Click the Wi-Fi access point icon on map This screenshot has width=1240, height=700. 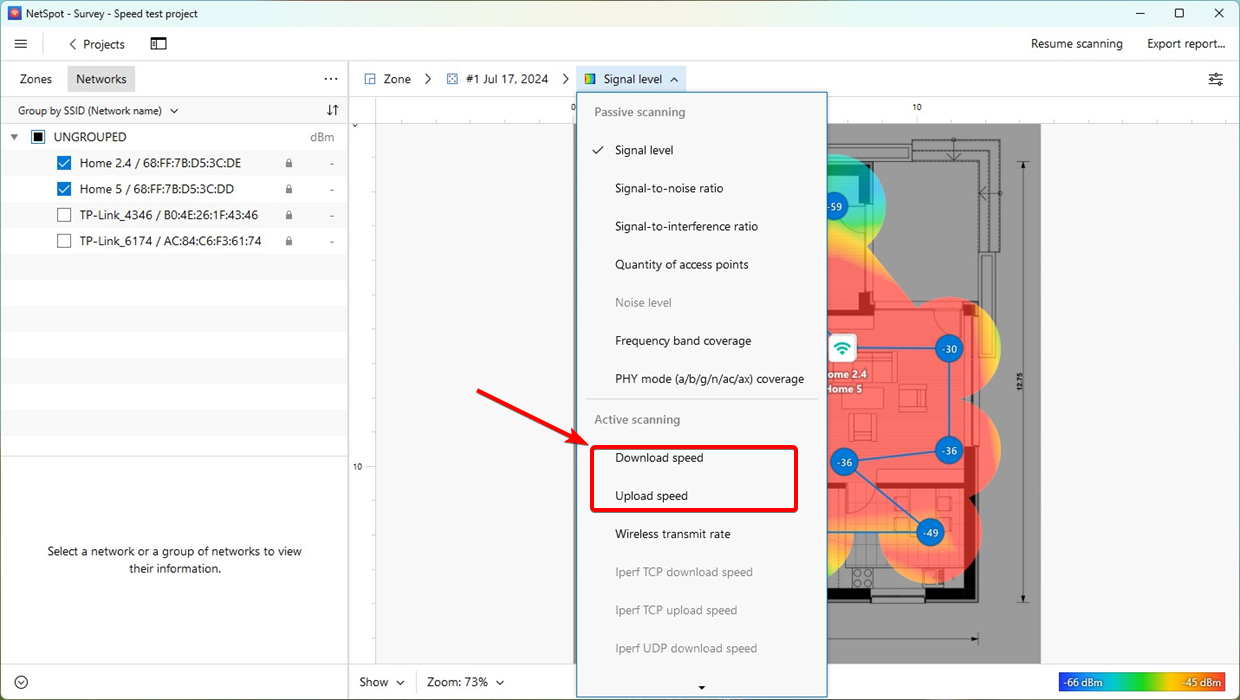[842, 348]
